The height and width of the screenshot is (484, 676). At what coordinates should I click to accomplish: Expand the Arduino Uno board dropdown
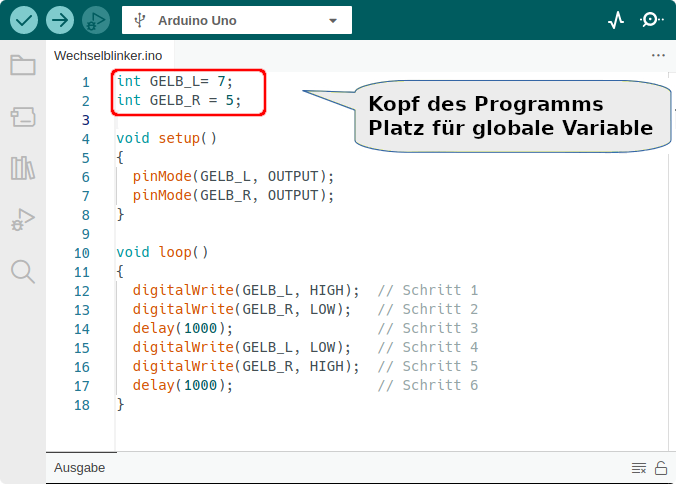tap(236, 20)
